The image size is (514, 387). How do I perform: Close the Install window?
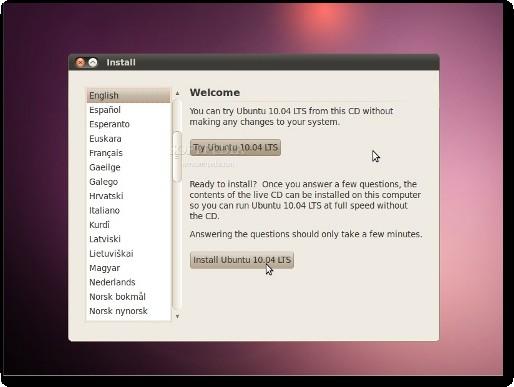click(x=80, y=62)
